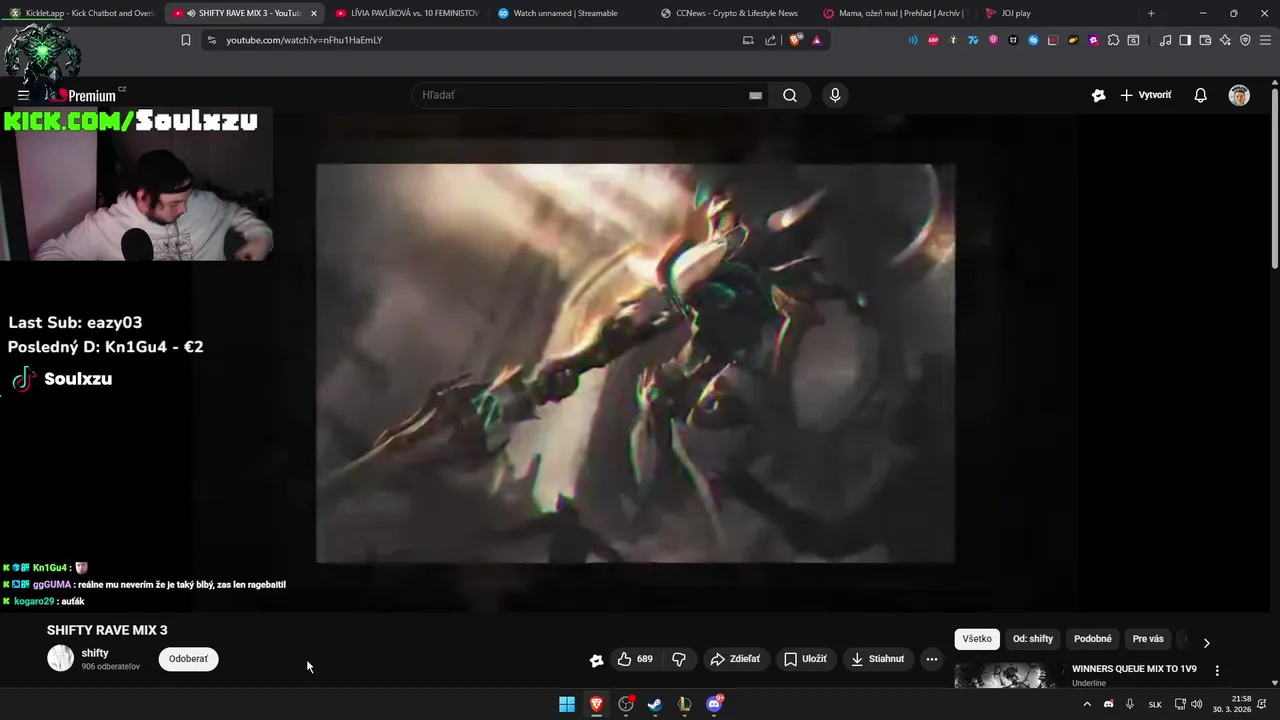Toggle the browser sidebar panel
The height and width of the screenshot is (720, 1280).
point(1185,40)
